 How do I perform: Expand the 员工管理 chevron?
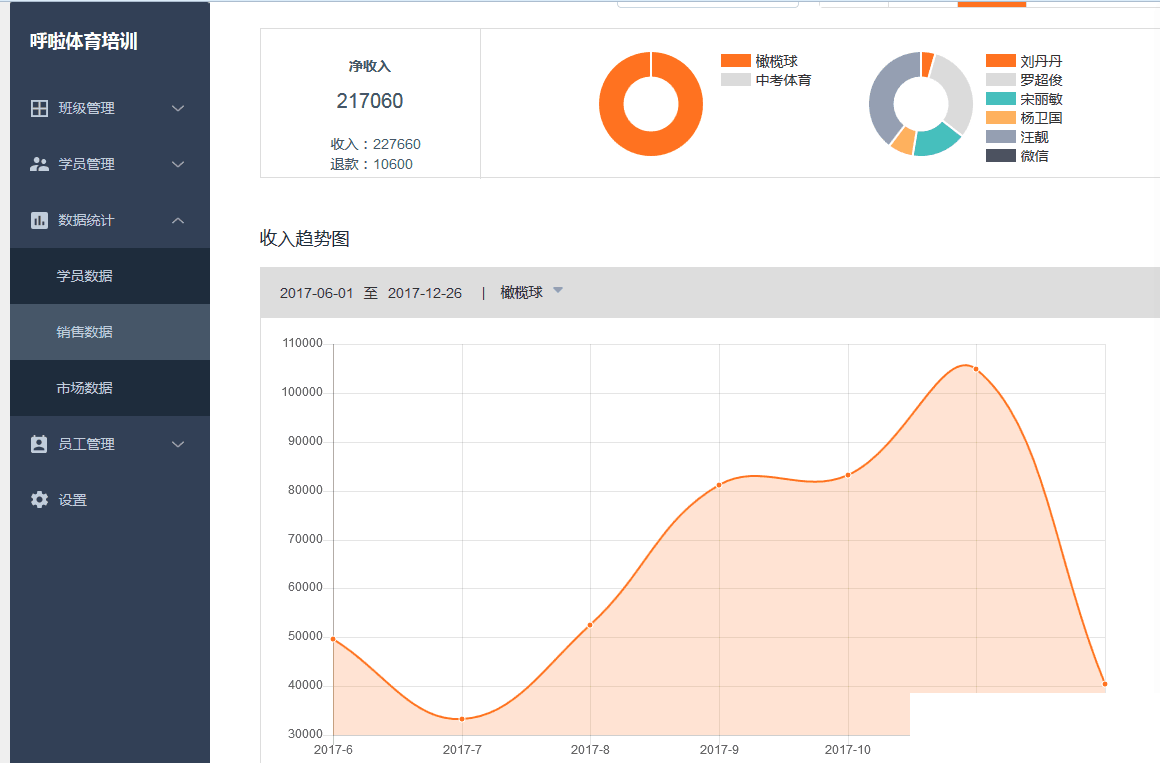[178, 444]
